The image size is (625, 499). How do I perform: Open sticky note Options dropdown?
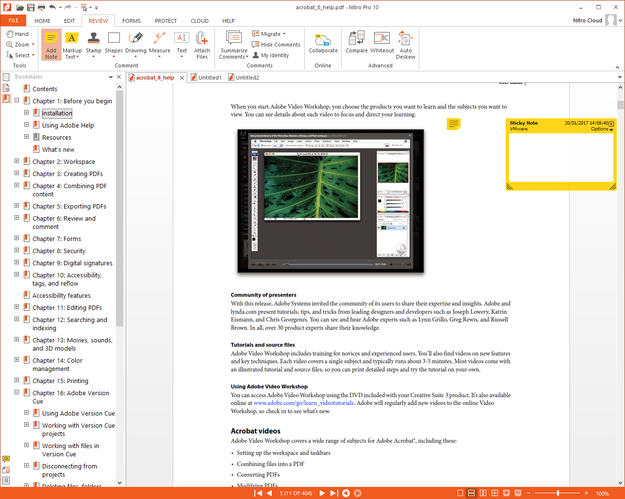[602, 129]
